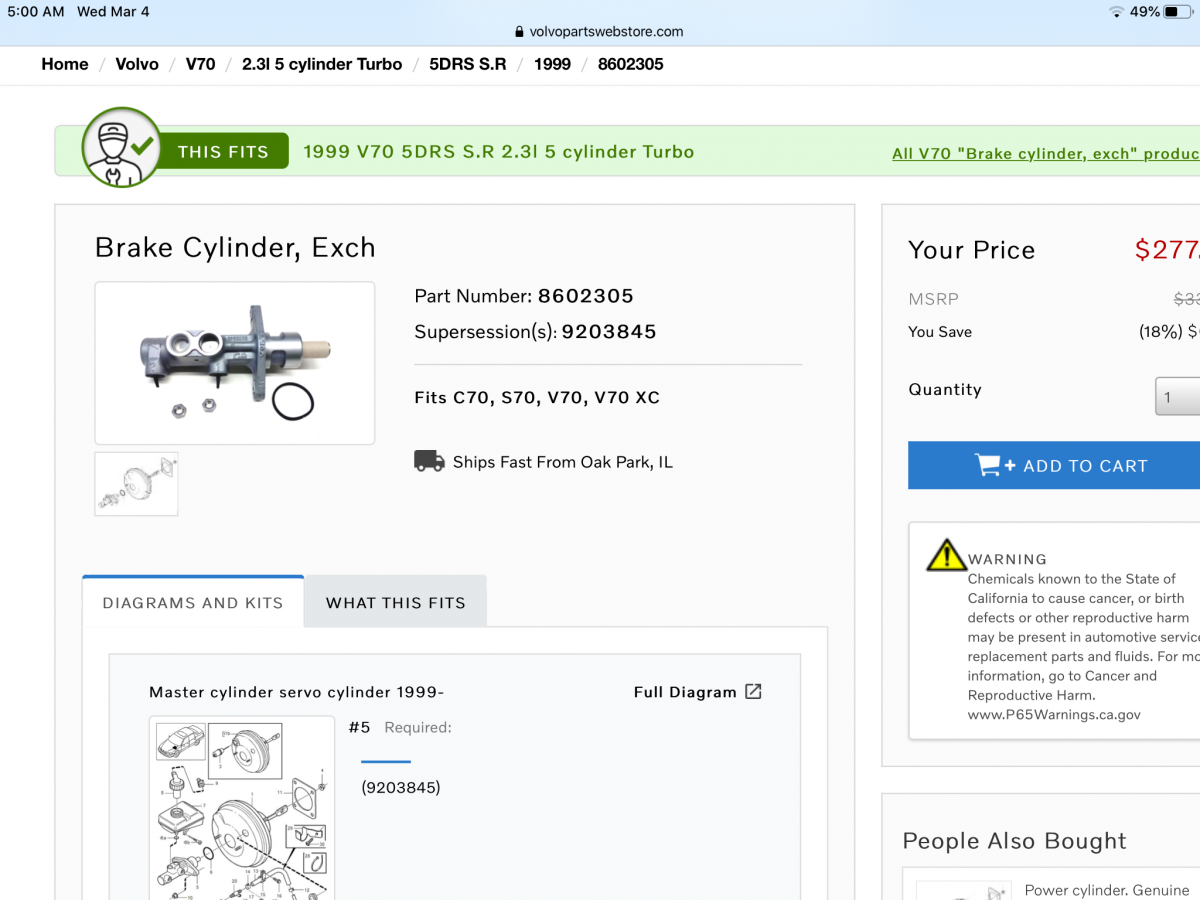Navigate to the 2.3l 5 cylinder Turbo breadcrumb
The image size is (1200, 900).
[322, 64]
